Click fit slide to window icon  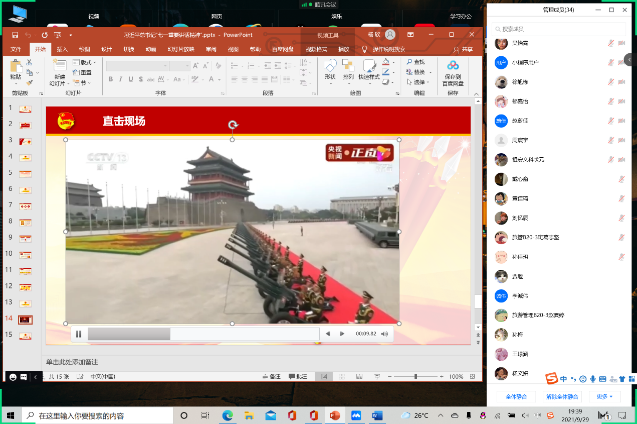tap(472, 376)
